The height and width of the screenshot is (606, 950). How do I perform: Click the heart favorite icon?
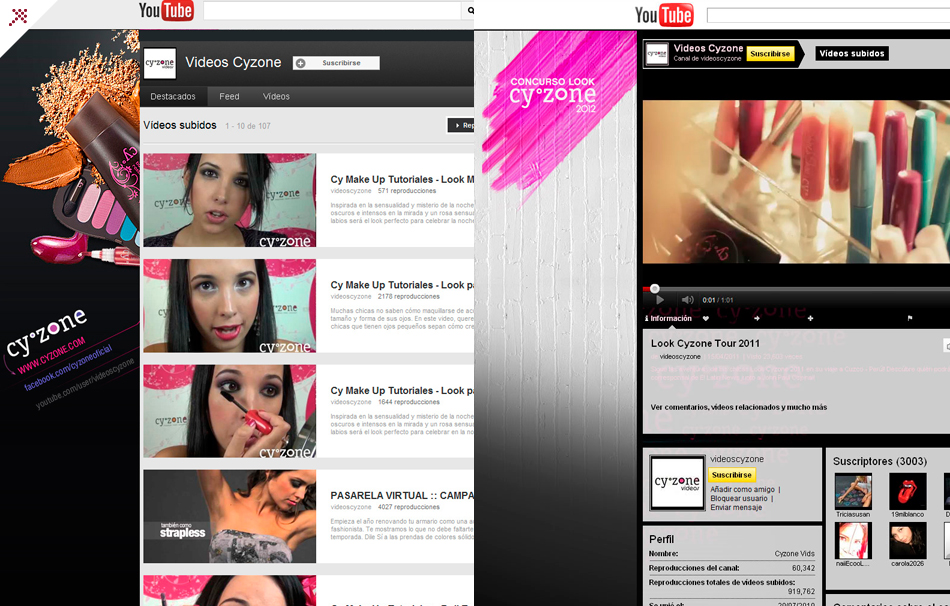click(x=706, y=318)
